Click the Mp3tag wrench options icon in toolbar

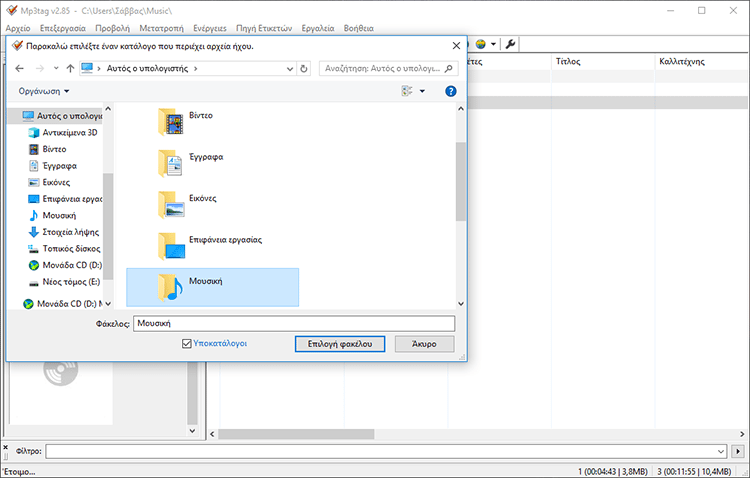click(x=510, y=44)
